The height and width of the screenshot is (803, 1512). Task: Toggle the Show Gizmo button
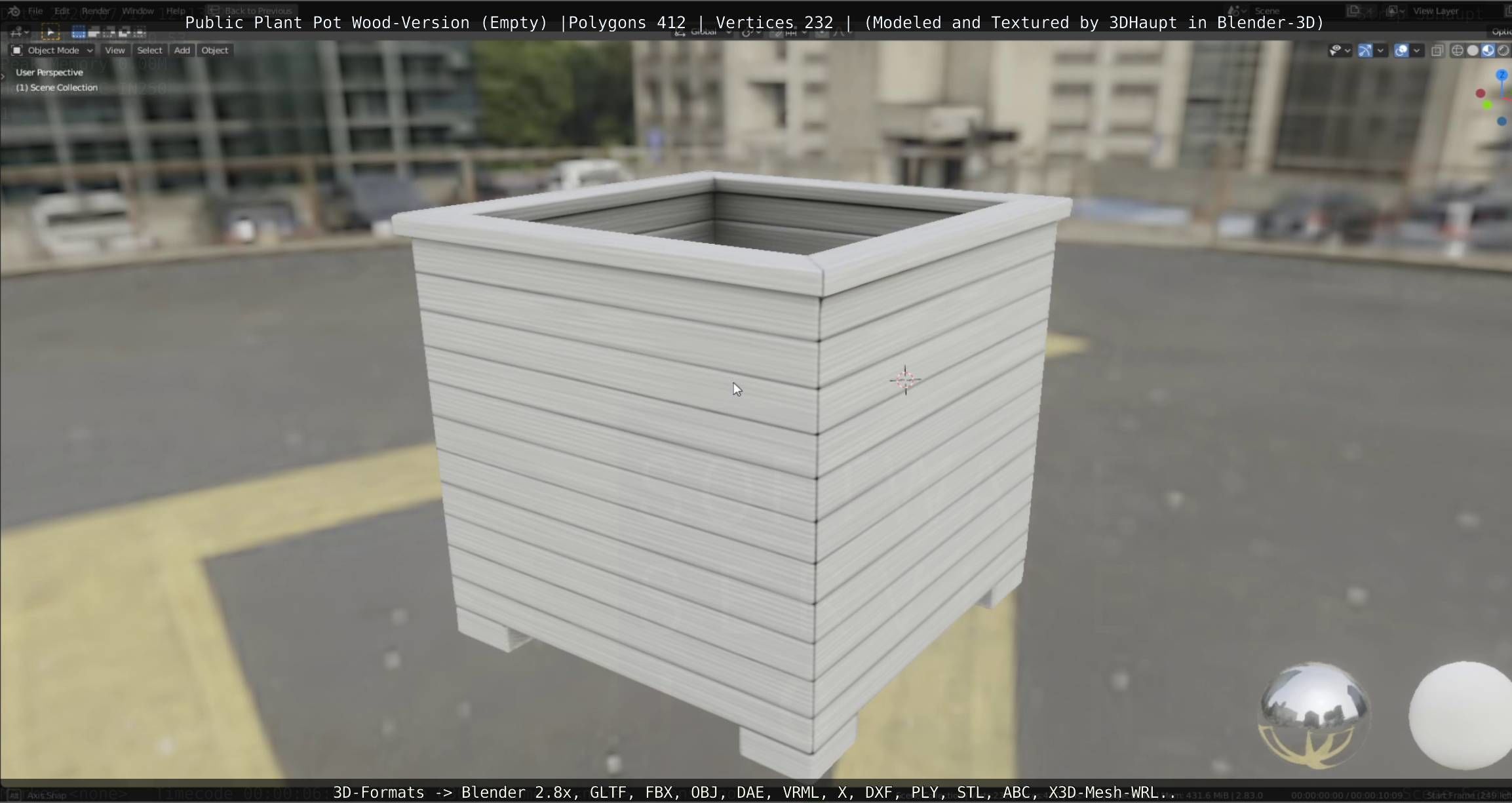tap(1365, 50)
